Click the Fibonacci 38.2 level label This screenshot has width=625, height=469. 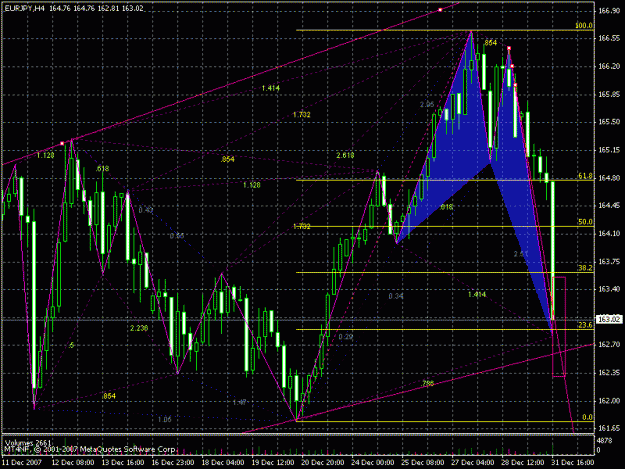[x=585, y=268]
